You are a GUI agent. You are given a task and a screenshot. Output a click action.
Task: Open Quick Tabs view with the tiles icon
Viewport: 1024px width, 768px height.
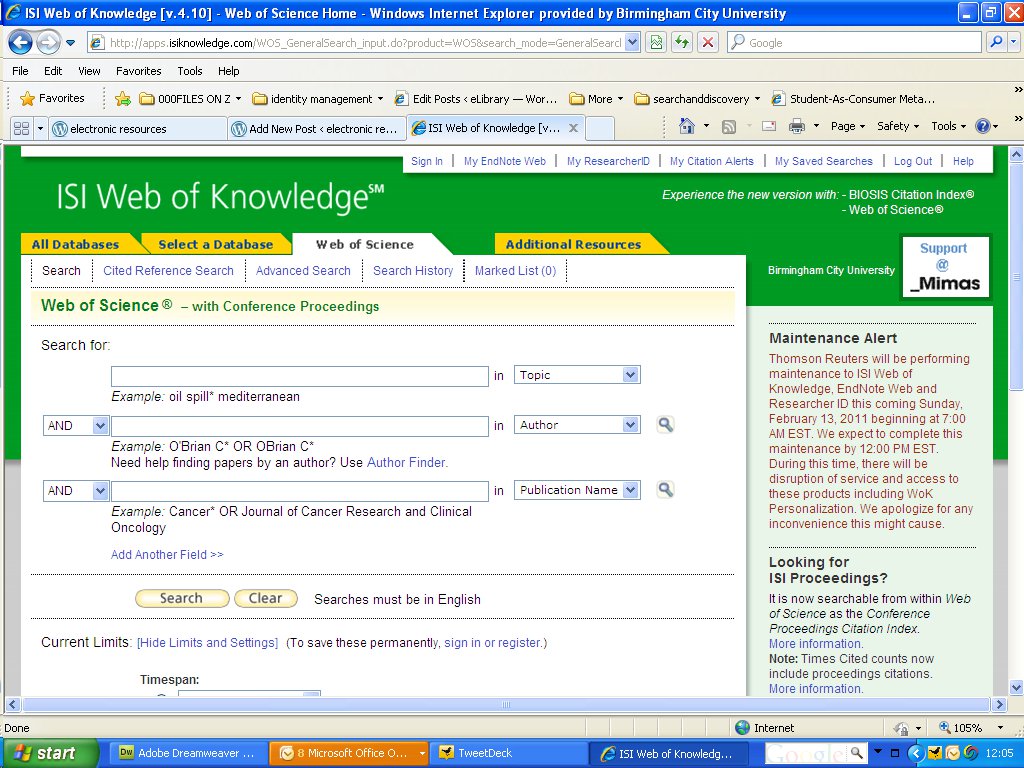click(22, 128)
